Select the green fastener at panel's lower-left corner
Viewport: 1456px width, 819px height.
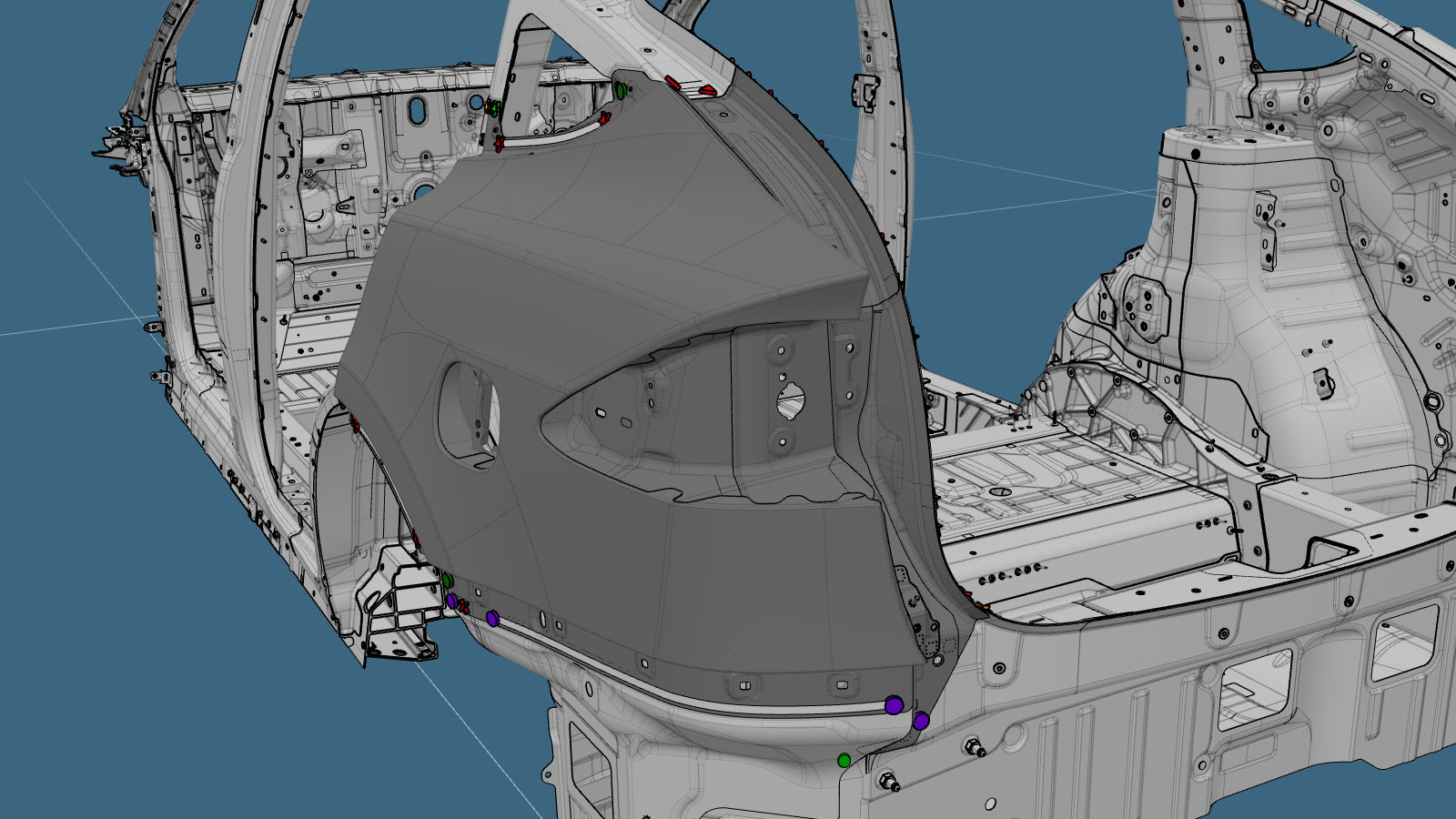click(x=448, y=581)
